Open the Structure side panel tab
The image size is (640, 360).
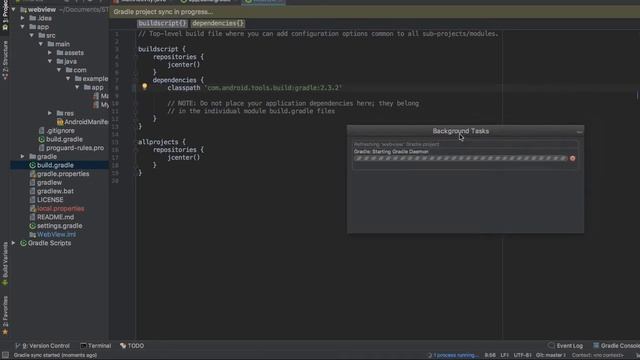point(5,60)
